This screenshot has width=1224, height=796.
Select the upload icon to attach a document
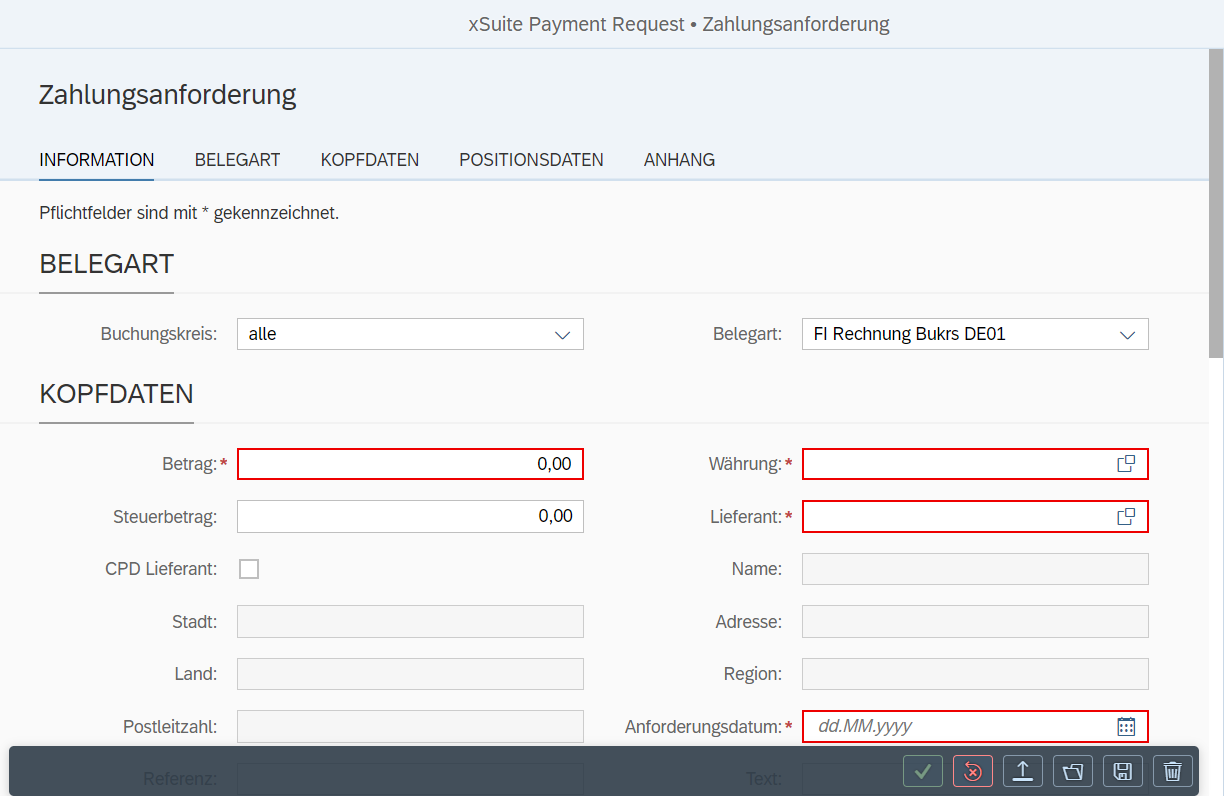pos(1022,771)
